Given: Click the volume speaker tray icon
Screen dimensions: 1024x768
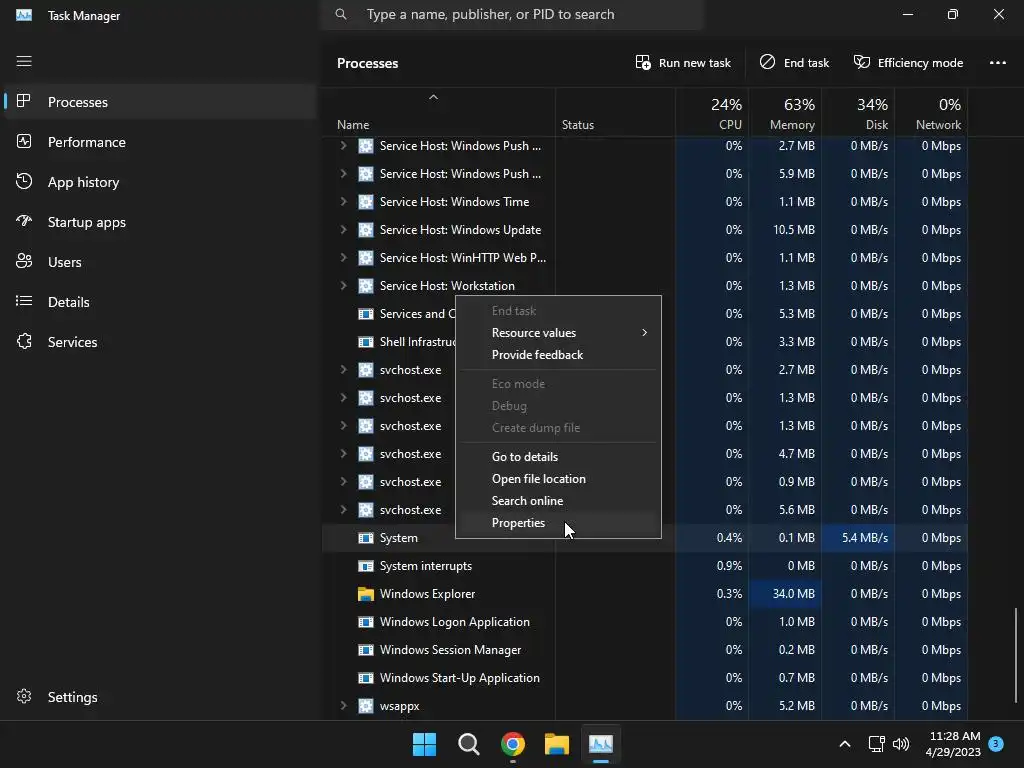Looking at the screenshot, I should click(x=901, y=744).
